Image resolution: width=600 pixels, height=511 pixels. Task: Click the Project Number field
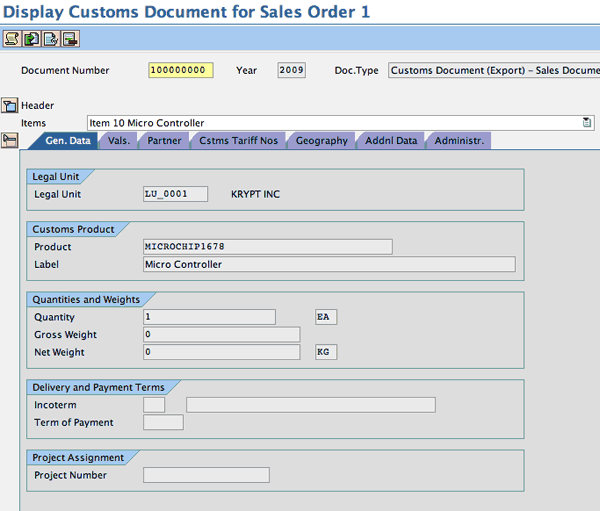click(206, 475)
